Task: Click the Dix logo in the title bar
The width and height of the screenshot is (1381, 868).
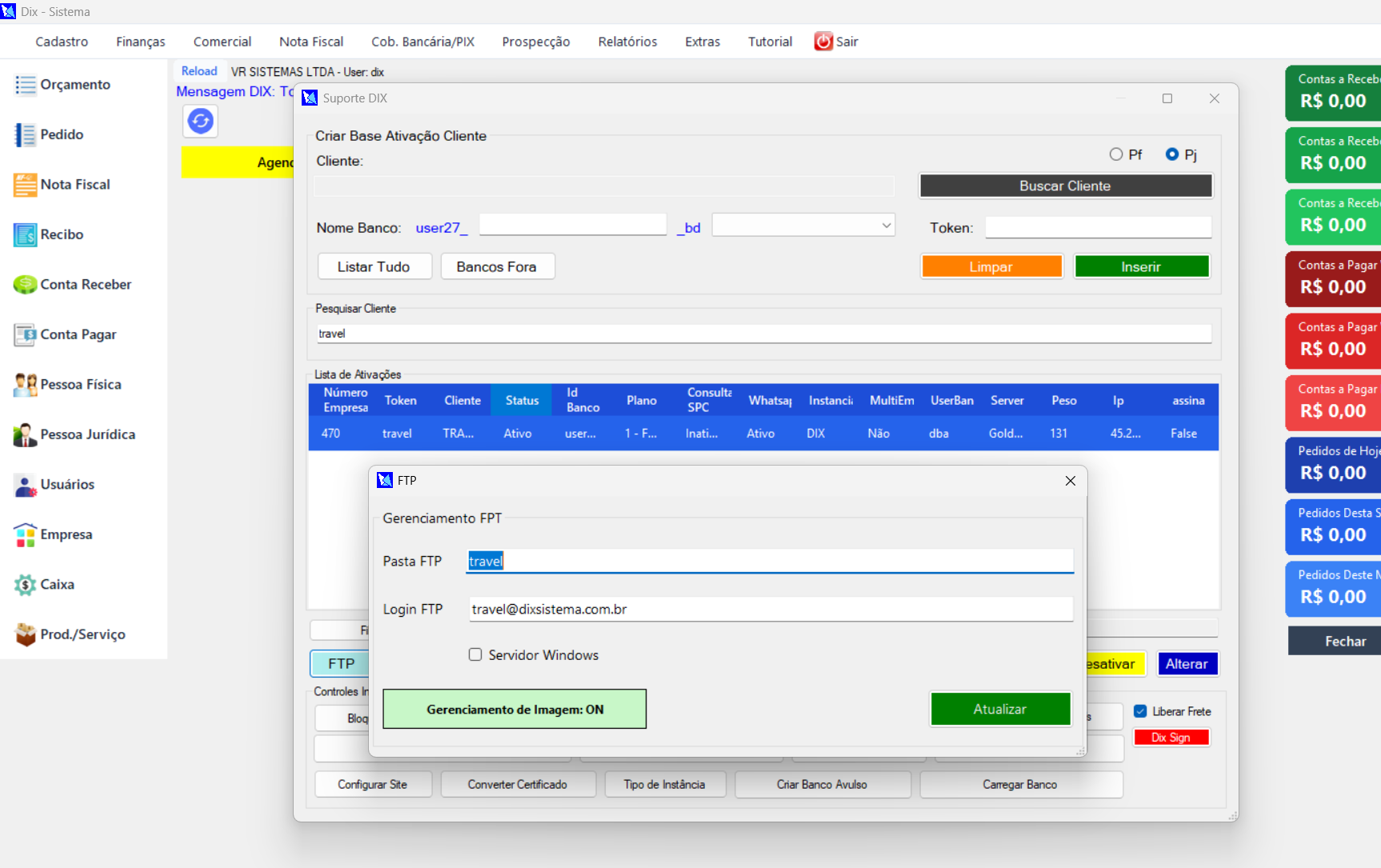Action: 8,11
